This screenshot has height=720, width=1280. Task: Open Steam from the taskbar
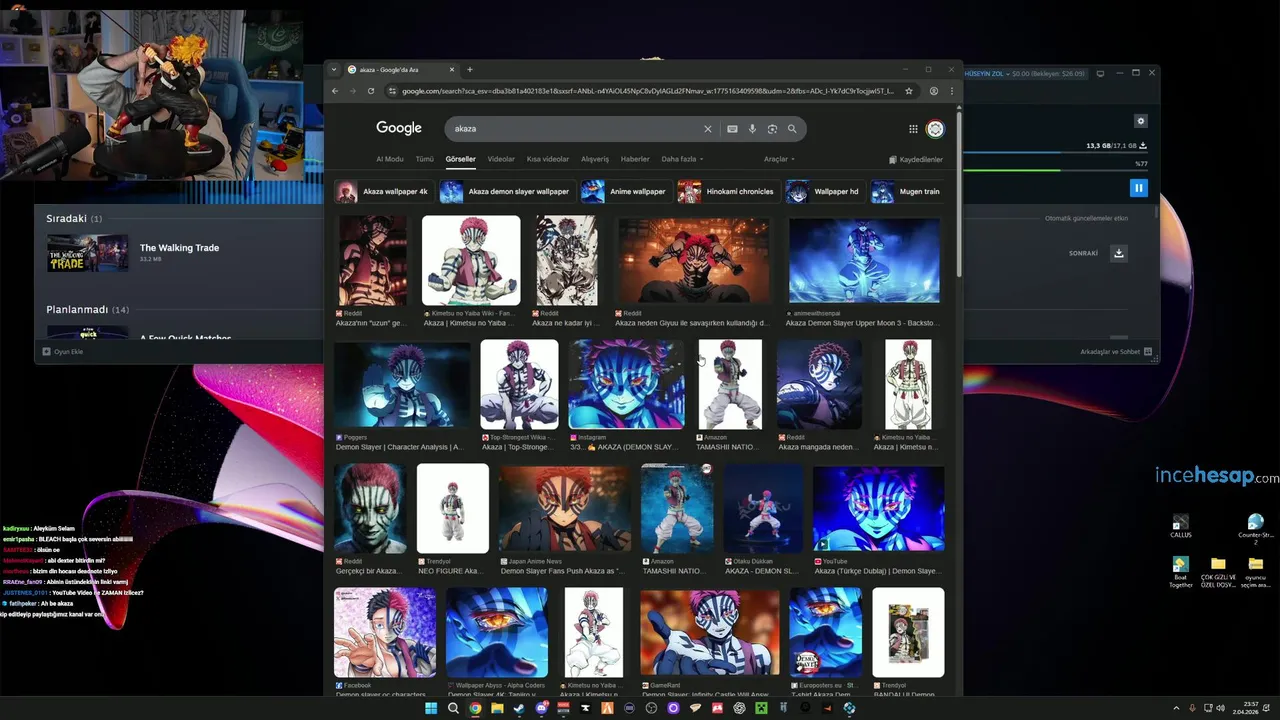[x=519, y=708]
